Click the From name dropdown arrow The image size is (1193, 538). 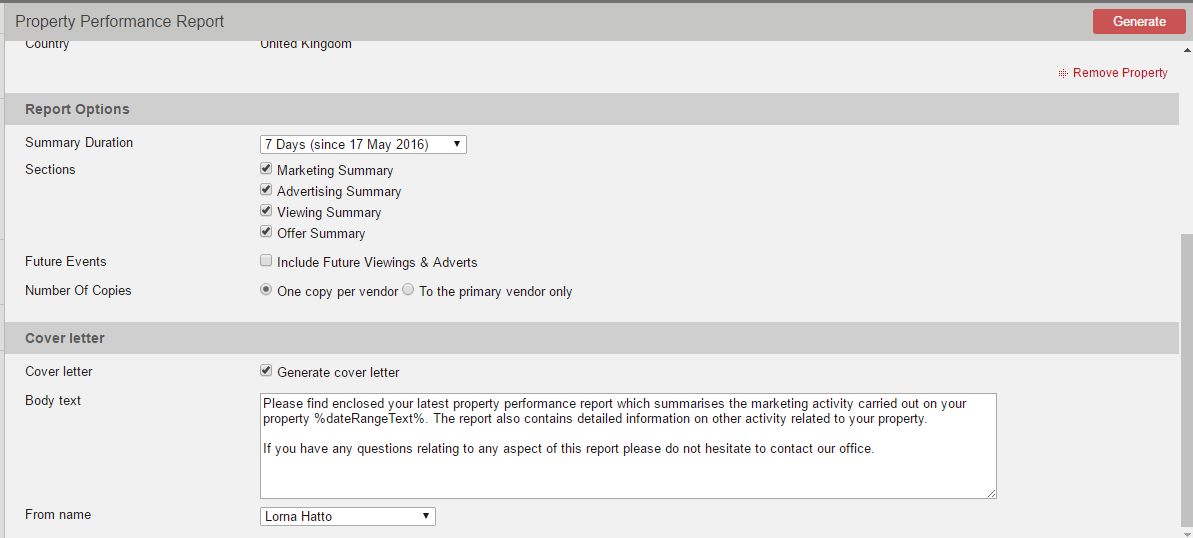[426, 517]
